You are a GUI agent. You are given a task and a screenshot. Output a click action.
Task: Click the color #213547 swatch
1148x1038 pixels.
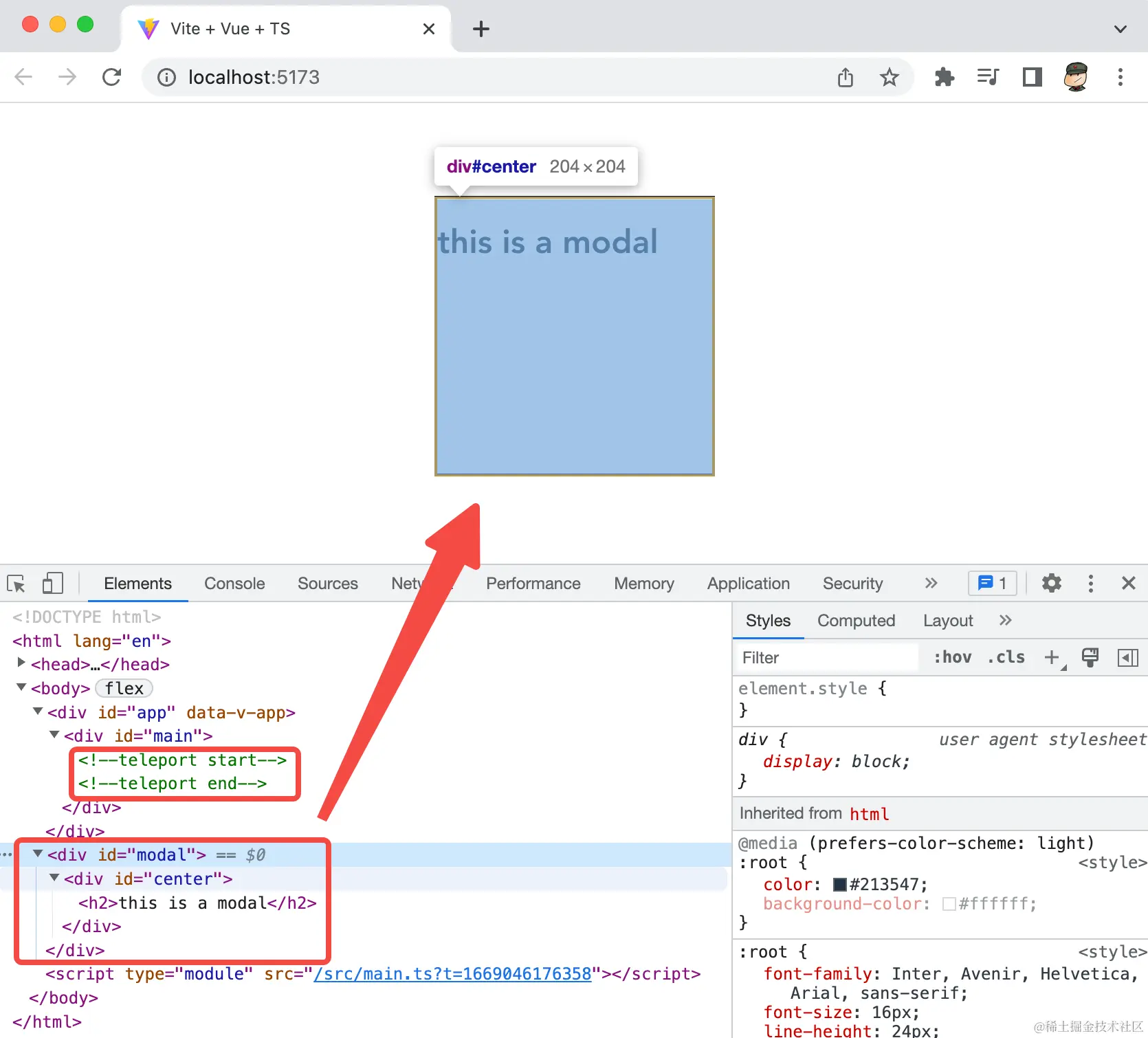coord(839,884)
